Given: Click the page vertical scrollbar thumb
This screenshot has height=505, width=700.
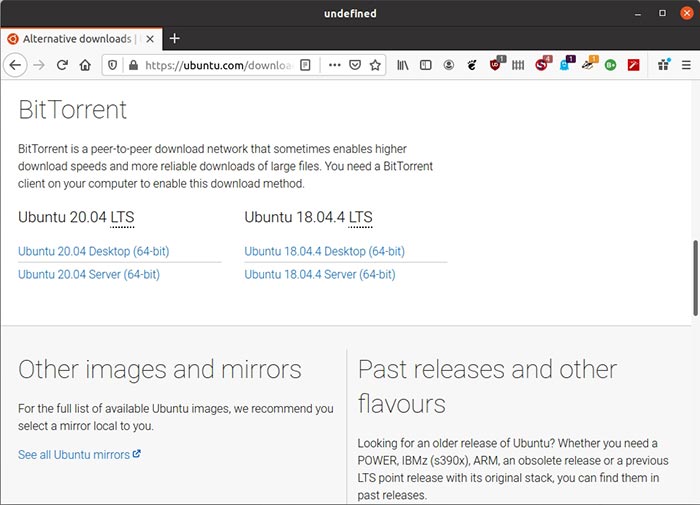Looking at the screenshot, I should click(x=696, y=278).
